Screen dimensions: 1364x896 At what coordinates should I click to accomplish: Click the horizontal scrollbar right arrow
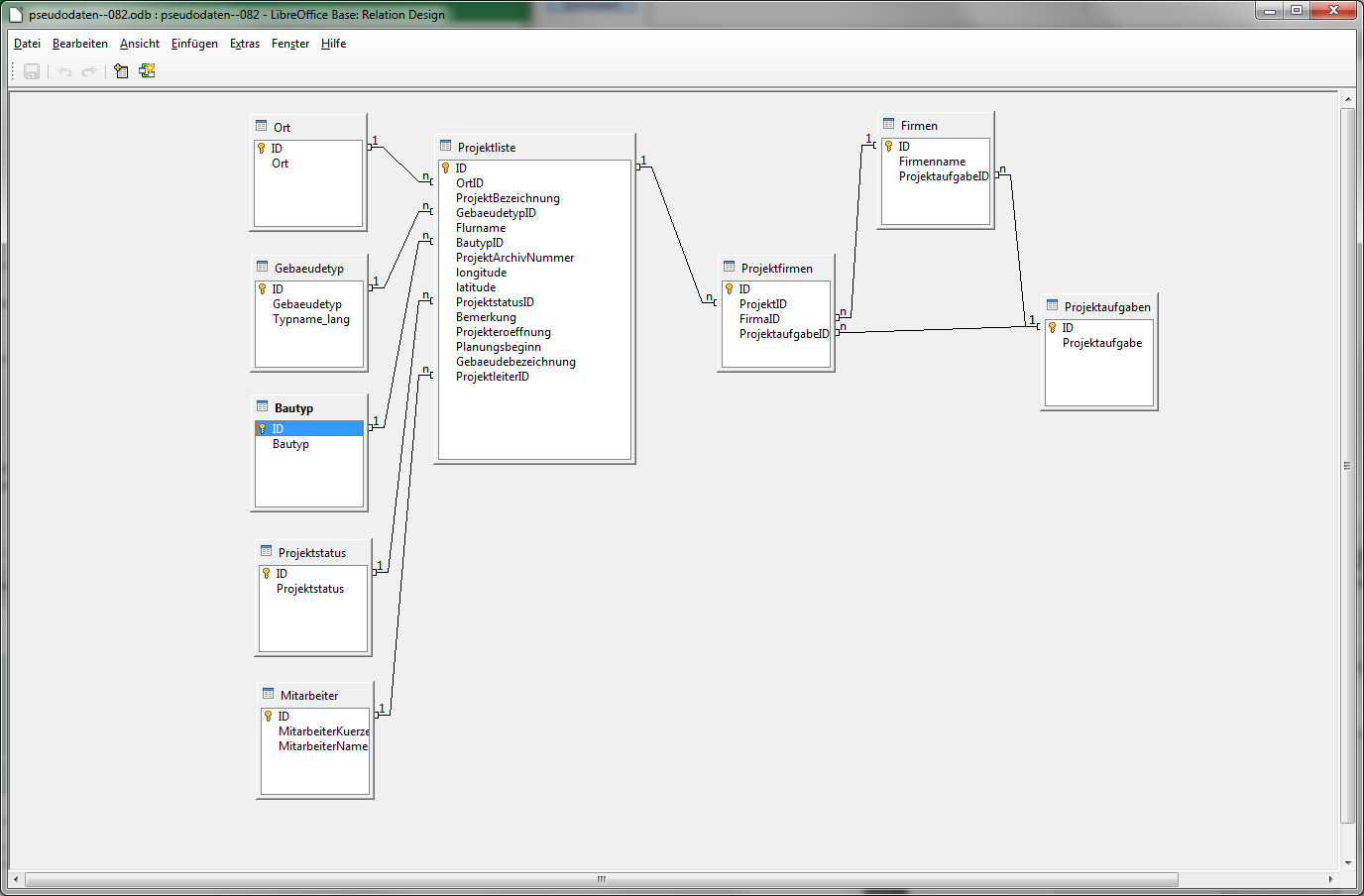coord(1330,879)
